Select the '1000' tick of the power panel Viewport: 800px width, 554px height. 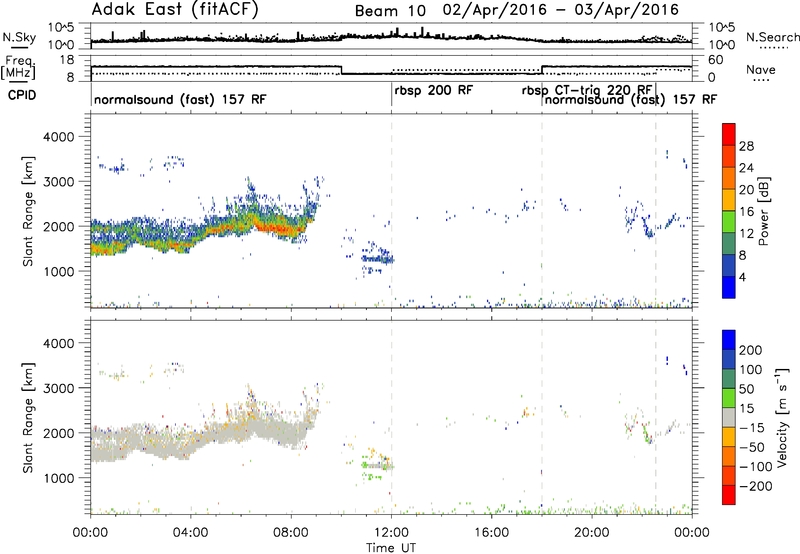(58, 271)
